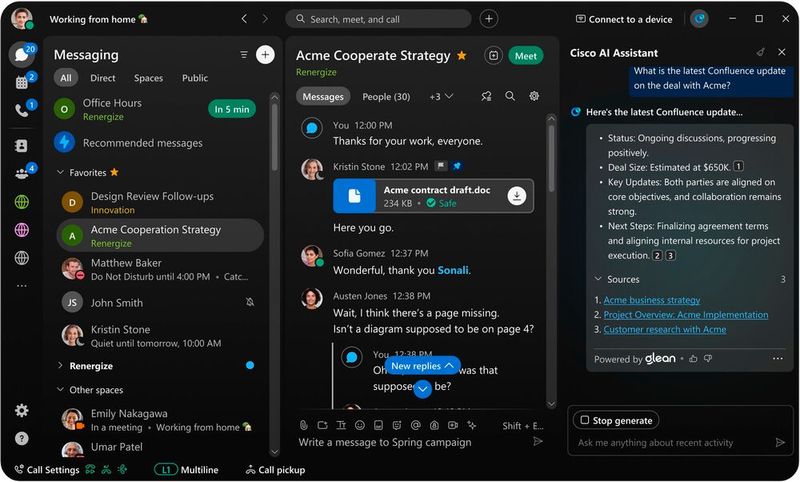Open the Messaging icon in the sidebar

(x=21, y=54)
